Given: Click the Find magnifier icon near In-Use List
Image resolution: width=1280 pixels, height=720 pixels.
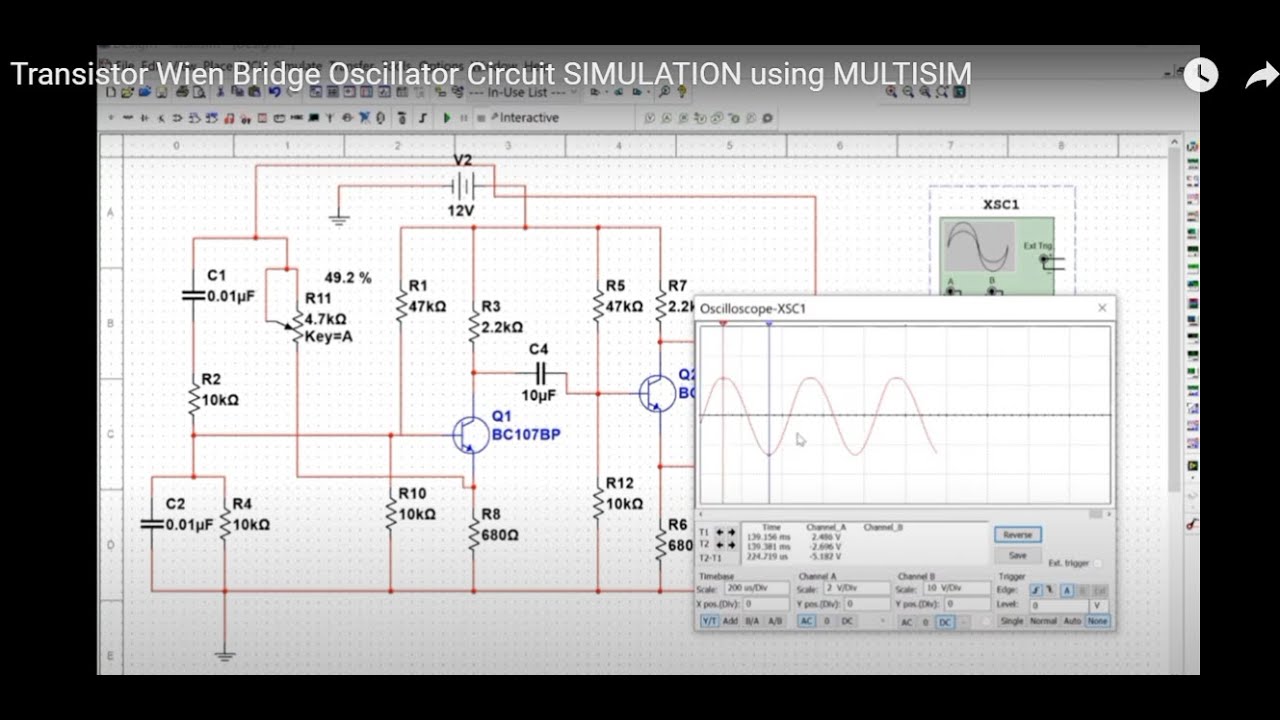Looking at the screenshot, I should coord(664,92).
